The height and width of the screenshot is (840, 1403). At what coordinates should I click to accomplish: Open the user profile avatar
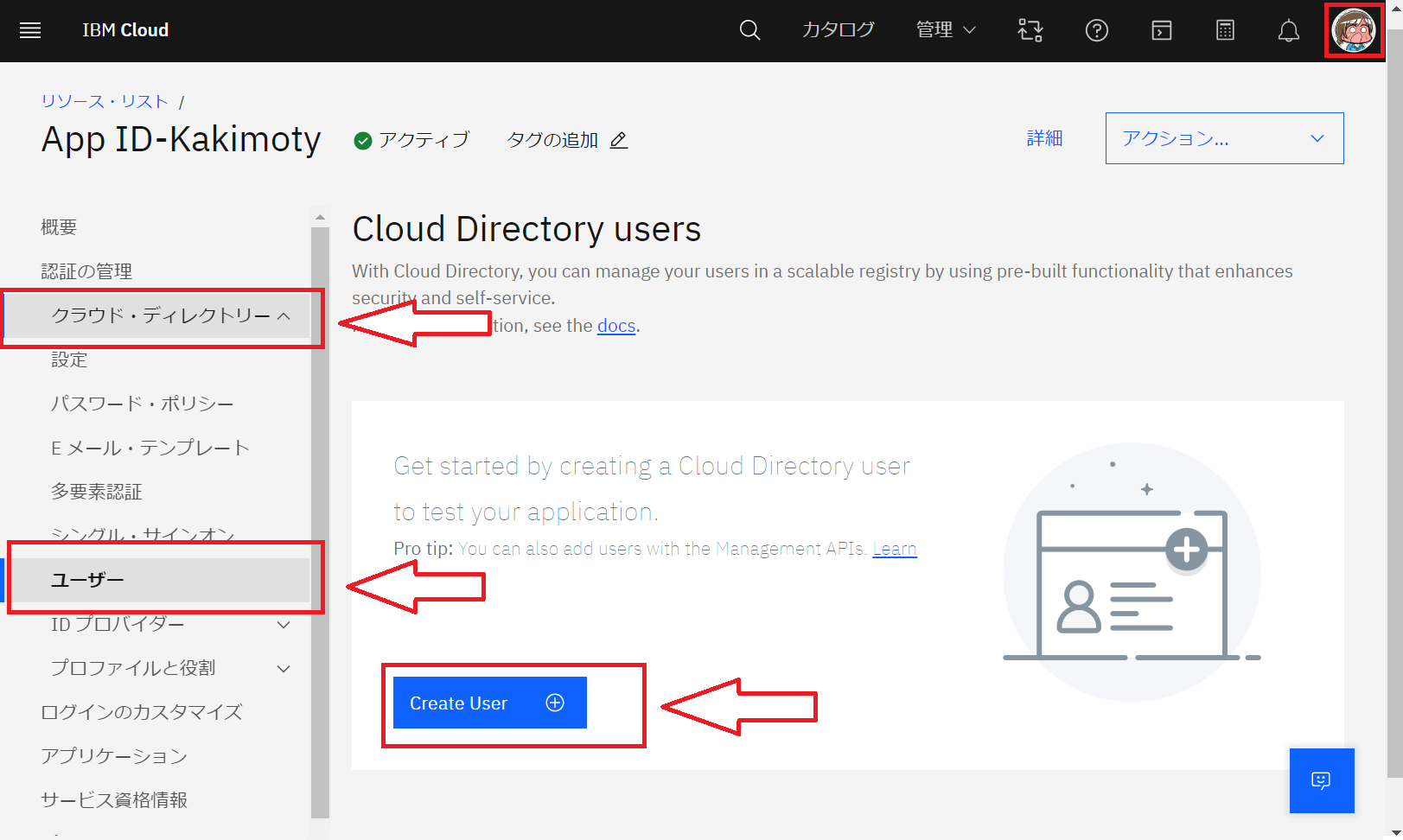[1354, 30]
